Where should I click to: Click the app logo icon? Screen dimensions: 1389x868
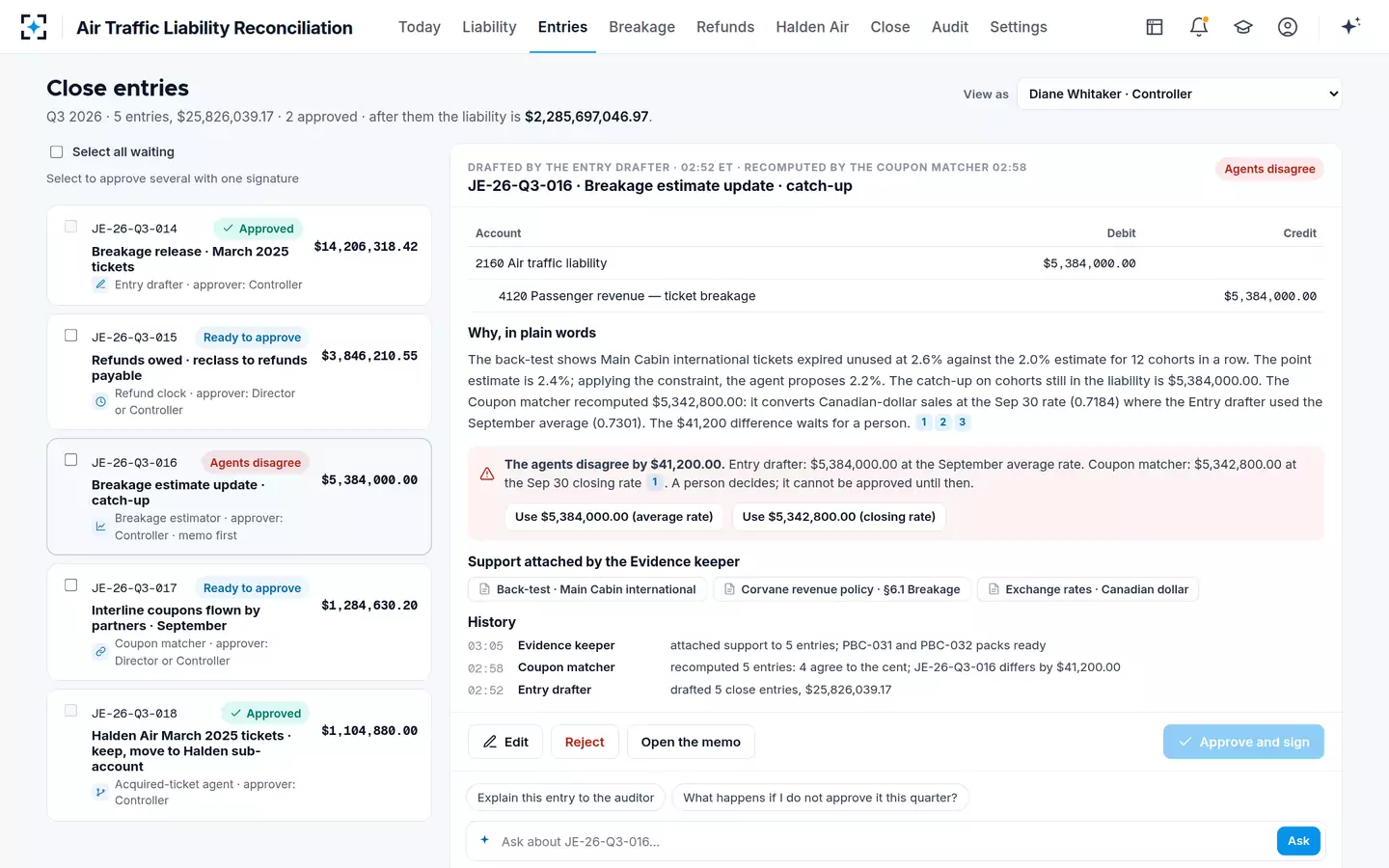pyautogui.click(x=34, y=27)
